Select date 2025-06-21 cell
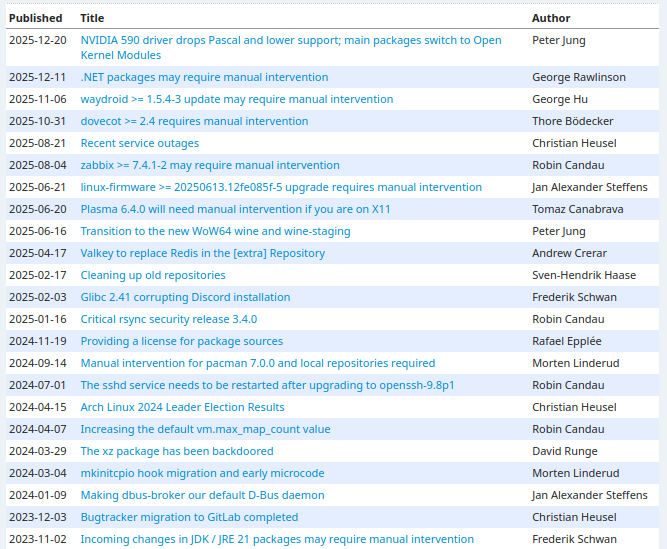 pyautogui.click(x=37, y=188)
